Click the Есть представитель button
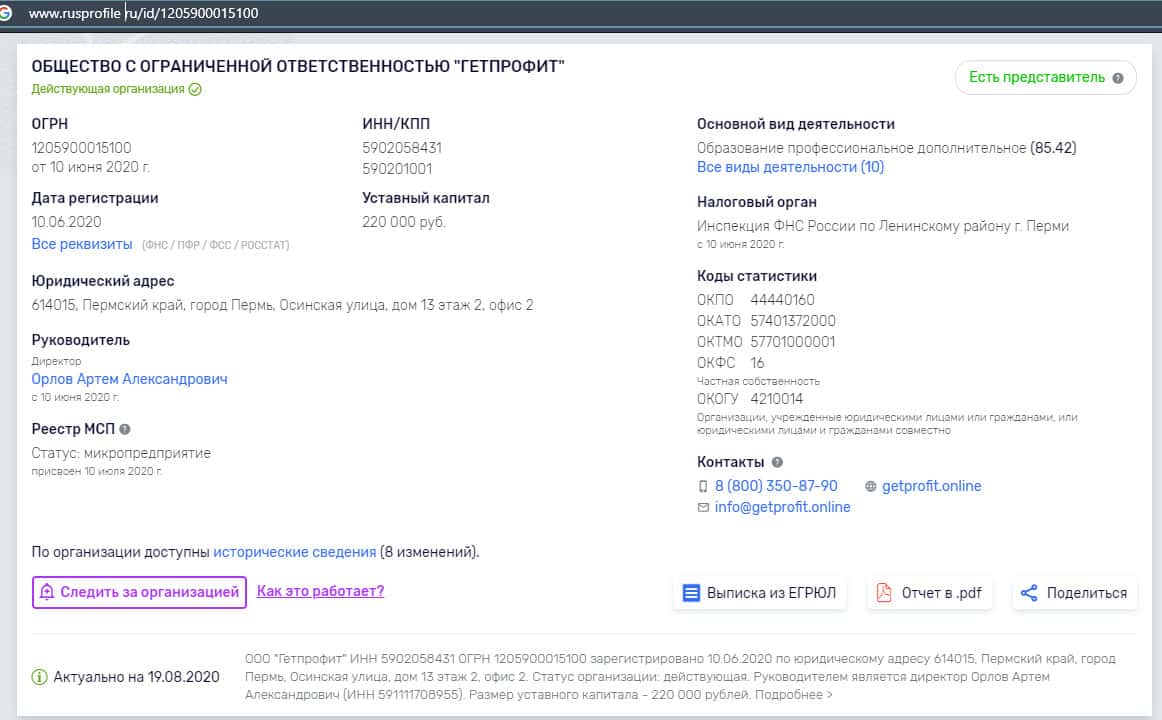Viewport: 1162px width, 720px height. click(x=1045, y=78)
